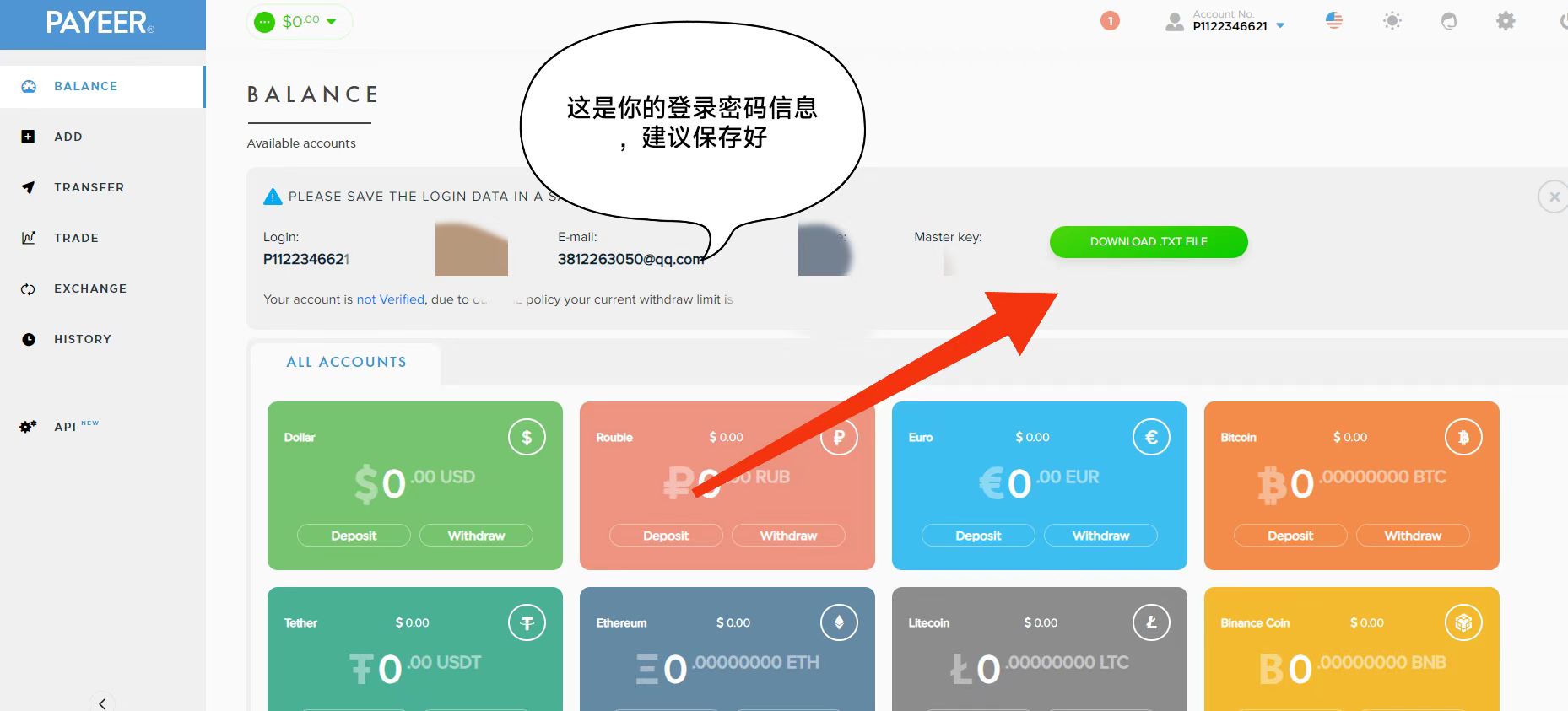Open Transfer from the sidebar

click(x=89, y=187)
